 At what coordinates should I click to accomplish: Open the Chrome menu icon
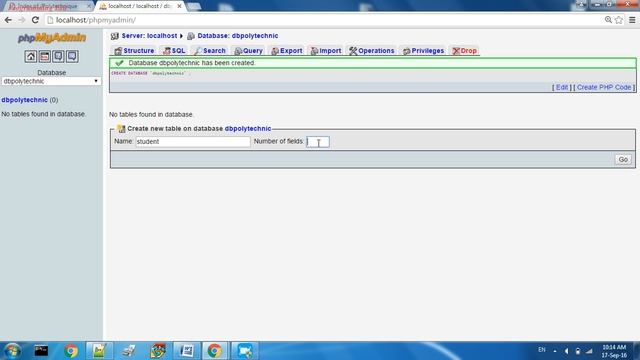tap(632, 20)
